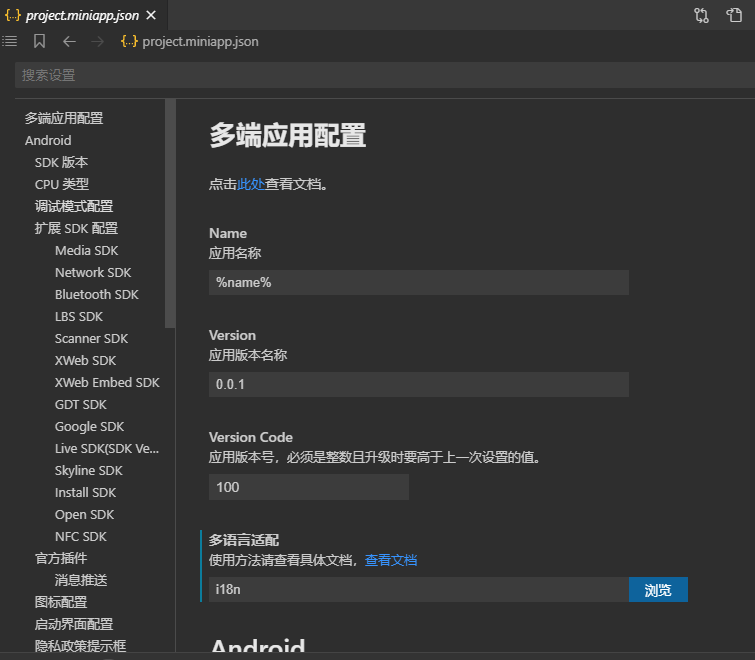
Task: Select Bluetooth SDK entry
Action: 97,295
